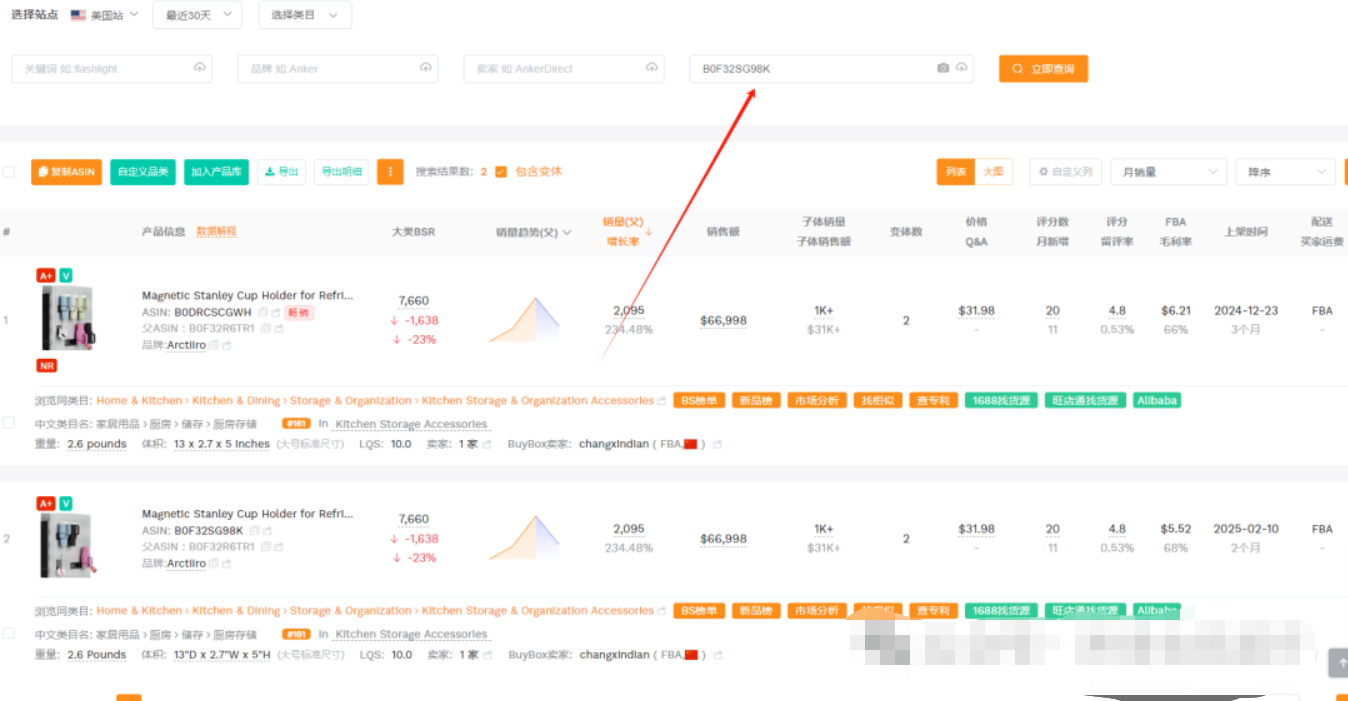
Task: Open BuyBox seller link icon in row 1
Action: coord(717,444)
